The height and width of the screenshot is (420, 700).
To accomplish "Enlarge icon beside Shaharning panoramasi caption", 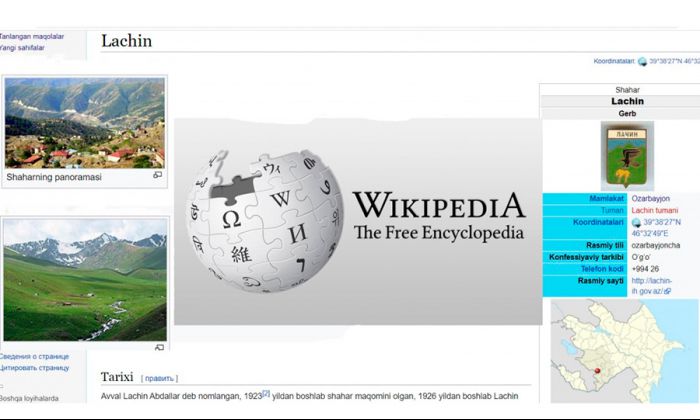I will coord(157,175).
